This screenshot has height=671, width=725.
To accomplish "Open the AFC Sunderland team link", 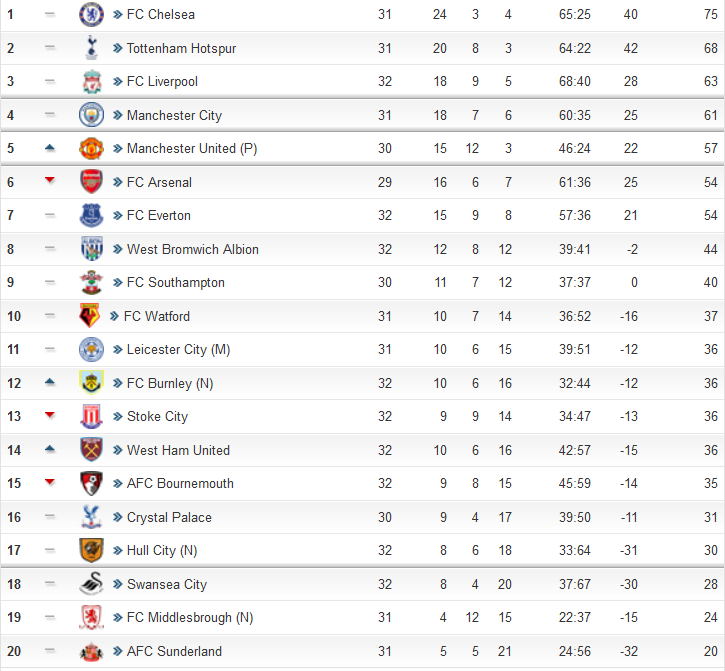I will tap(174, 651).
